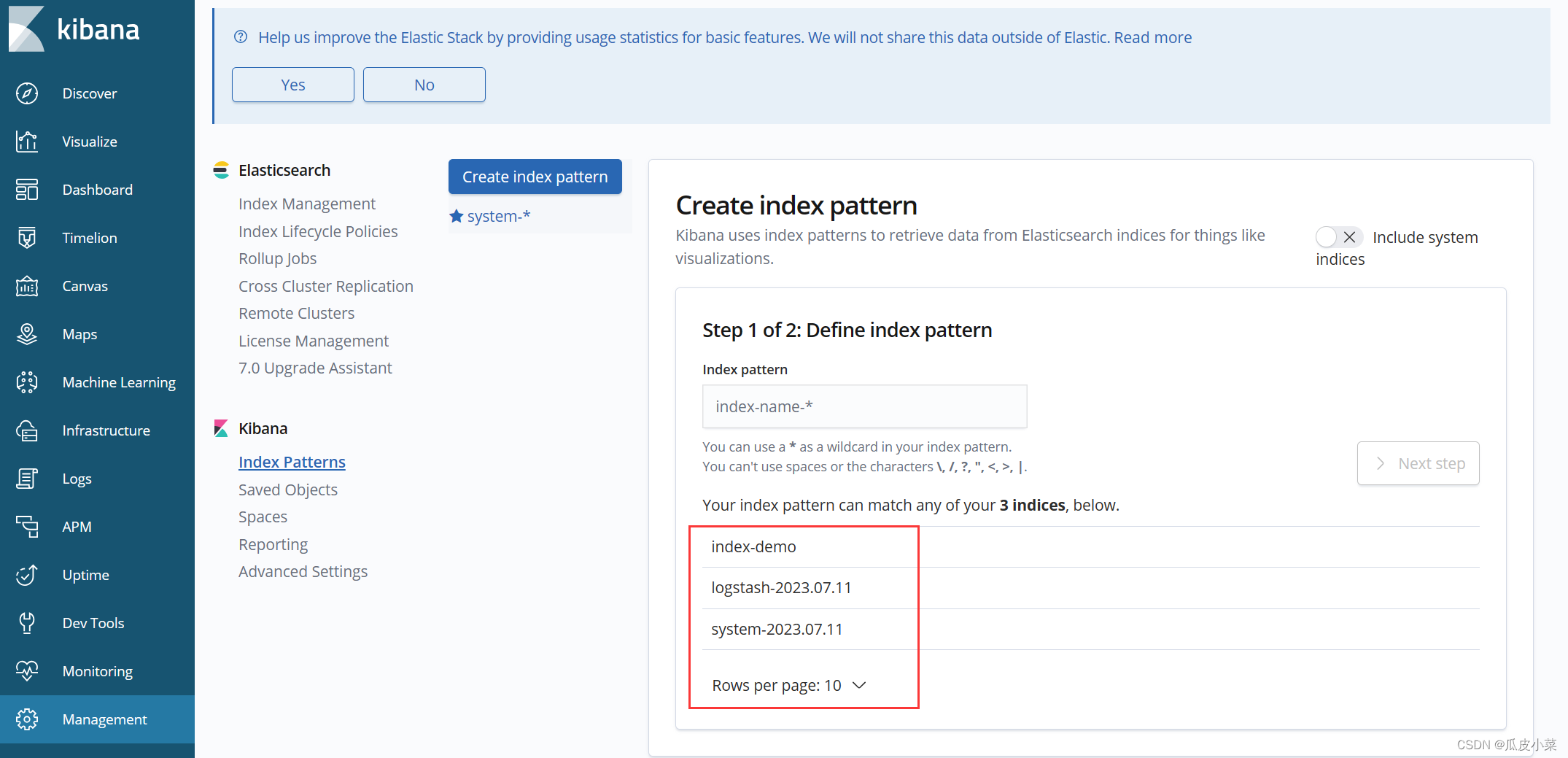Viewport: 1568px width, 758px height.
Task: Click the star icon beside system-*
Action: [457, 216]
